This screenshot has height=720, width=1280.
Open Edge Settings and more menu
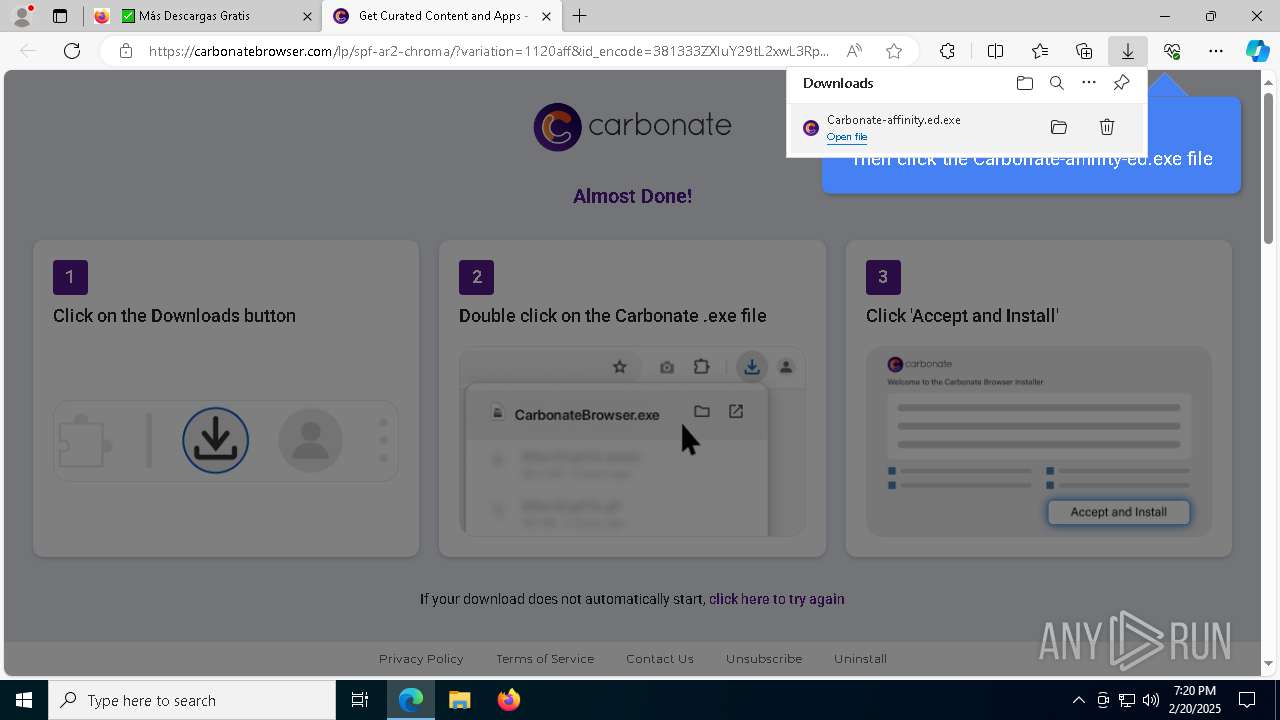1216,51
